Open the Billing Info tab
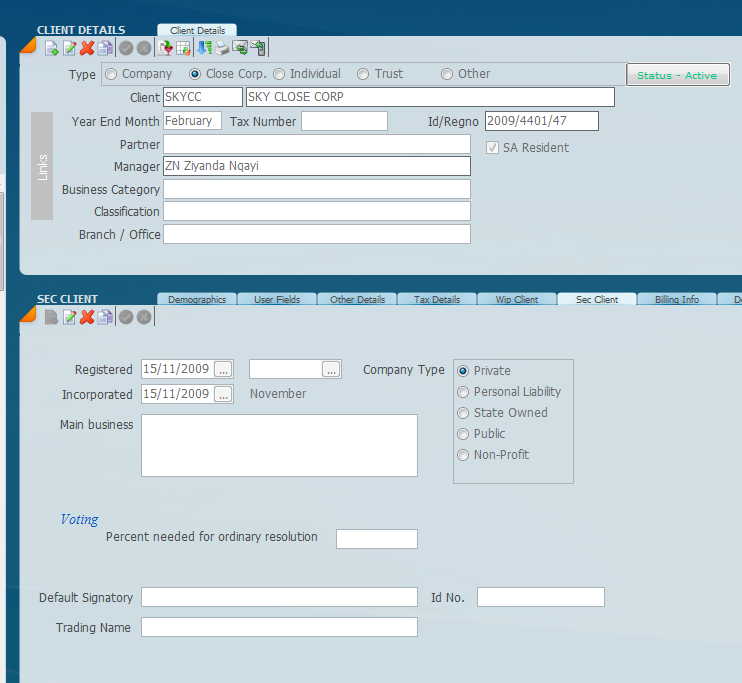The height and width of the screenshot is (683, 742). tap(676, 300)
